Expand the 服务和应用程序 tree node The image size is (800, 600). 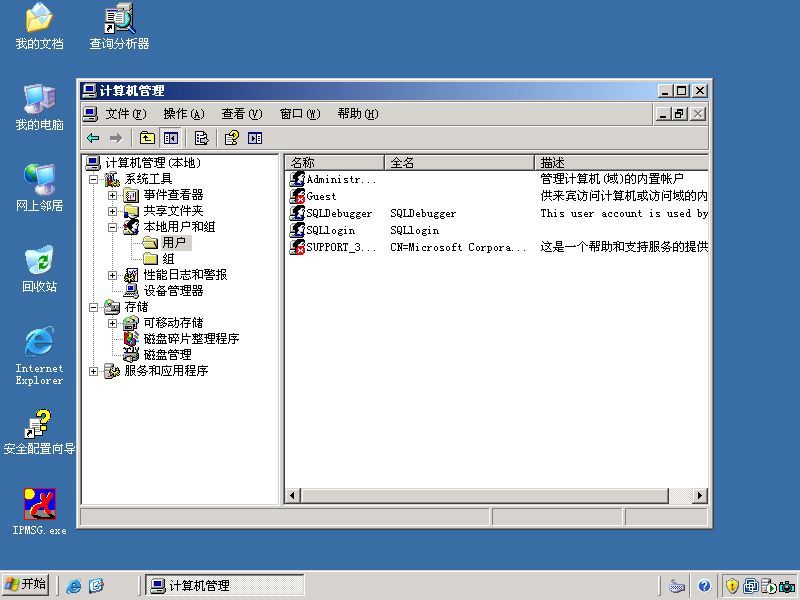[x=93, y=371]
